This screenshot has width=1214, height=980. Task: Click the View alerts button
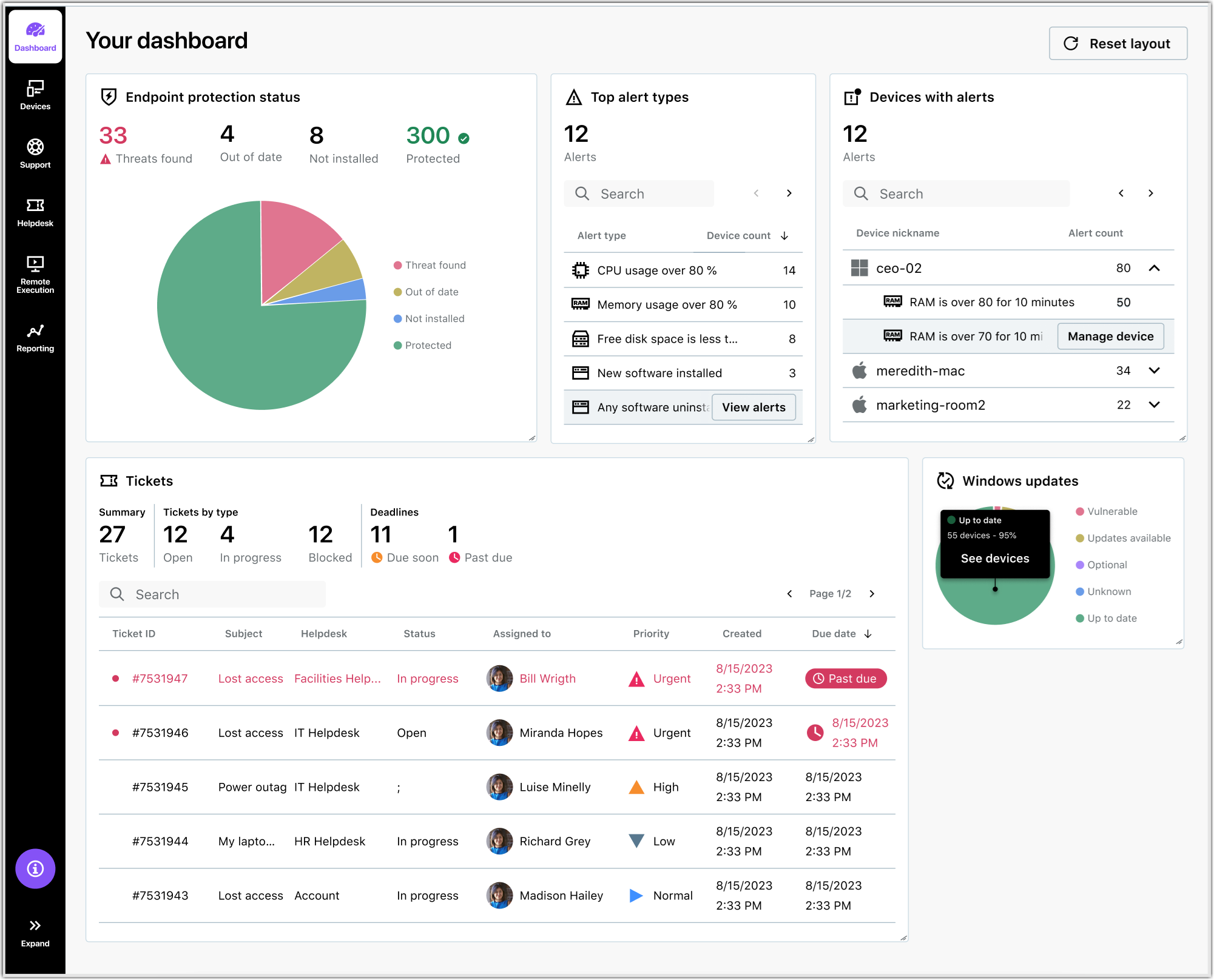coord(754,408)
